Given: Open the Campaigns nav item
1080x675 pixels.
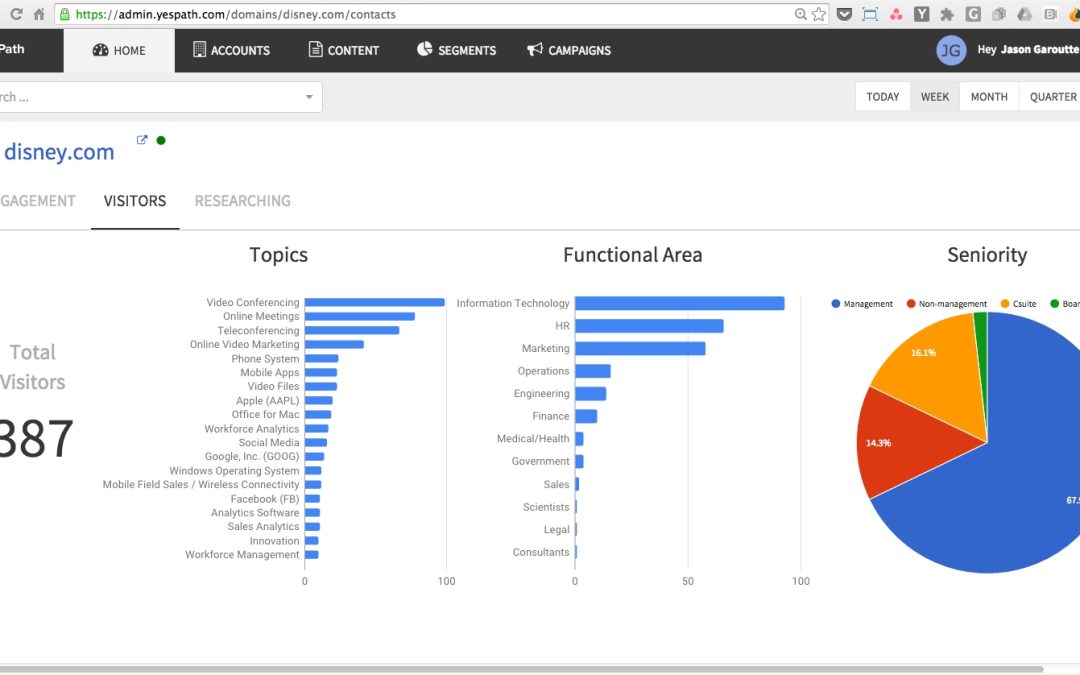Looking at the screenshot, I should click(x=569, y=50).
